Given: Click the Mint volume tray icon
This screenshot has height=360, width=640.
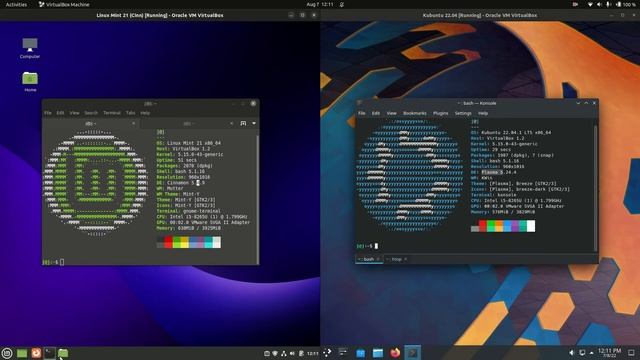Looking at the screenshot, I should [x=292, y=353].
